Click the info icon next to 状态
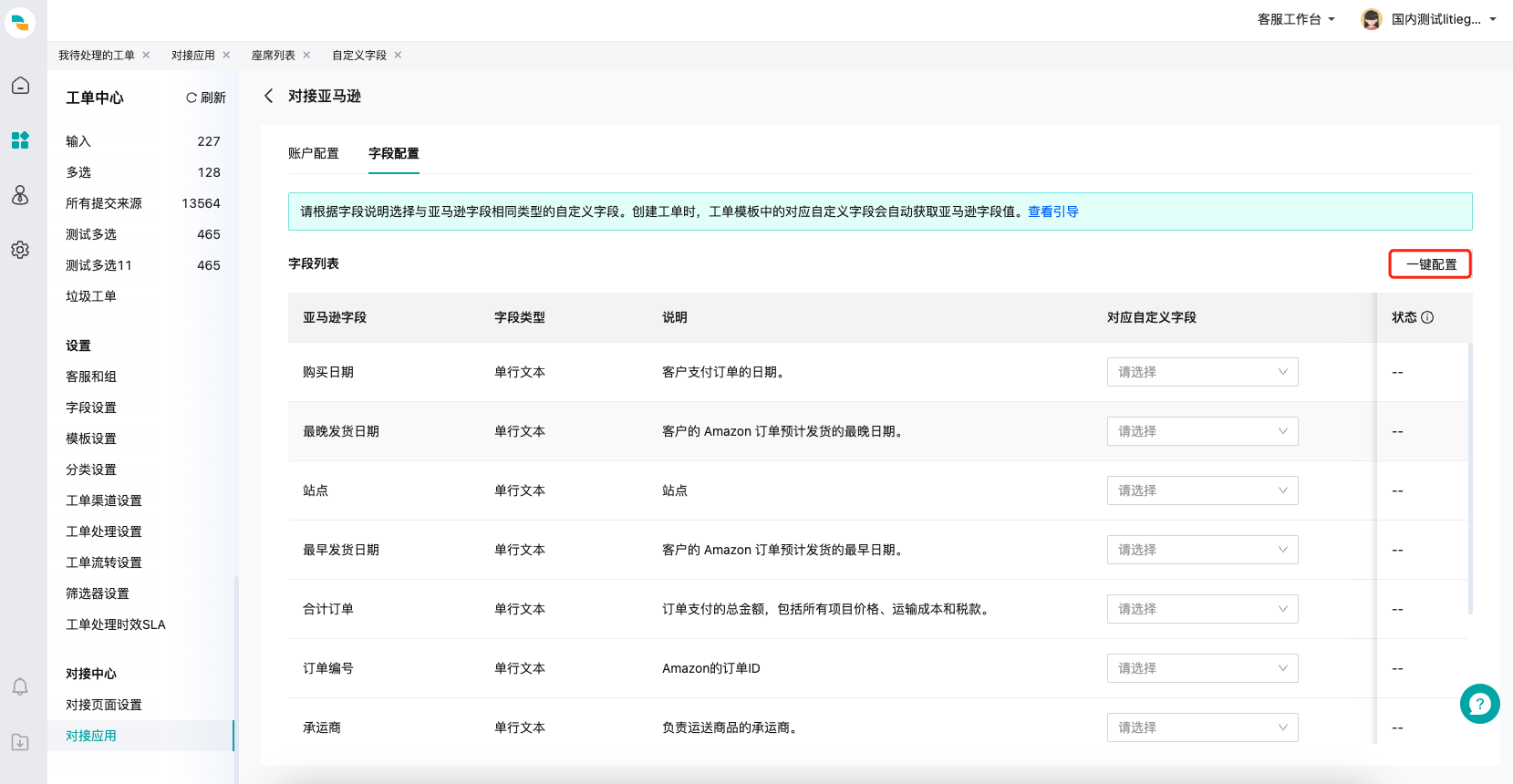The width and height of the screenshot is (1513, 784). [1427, 317]
